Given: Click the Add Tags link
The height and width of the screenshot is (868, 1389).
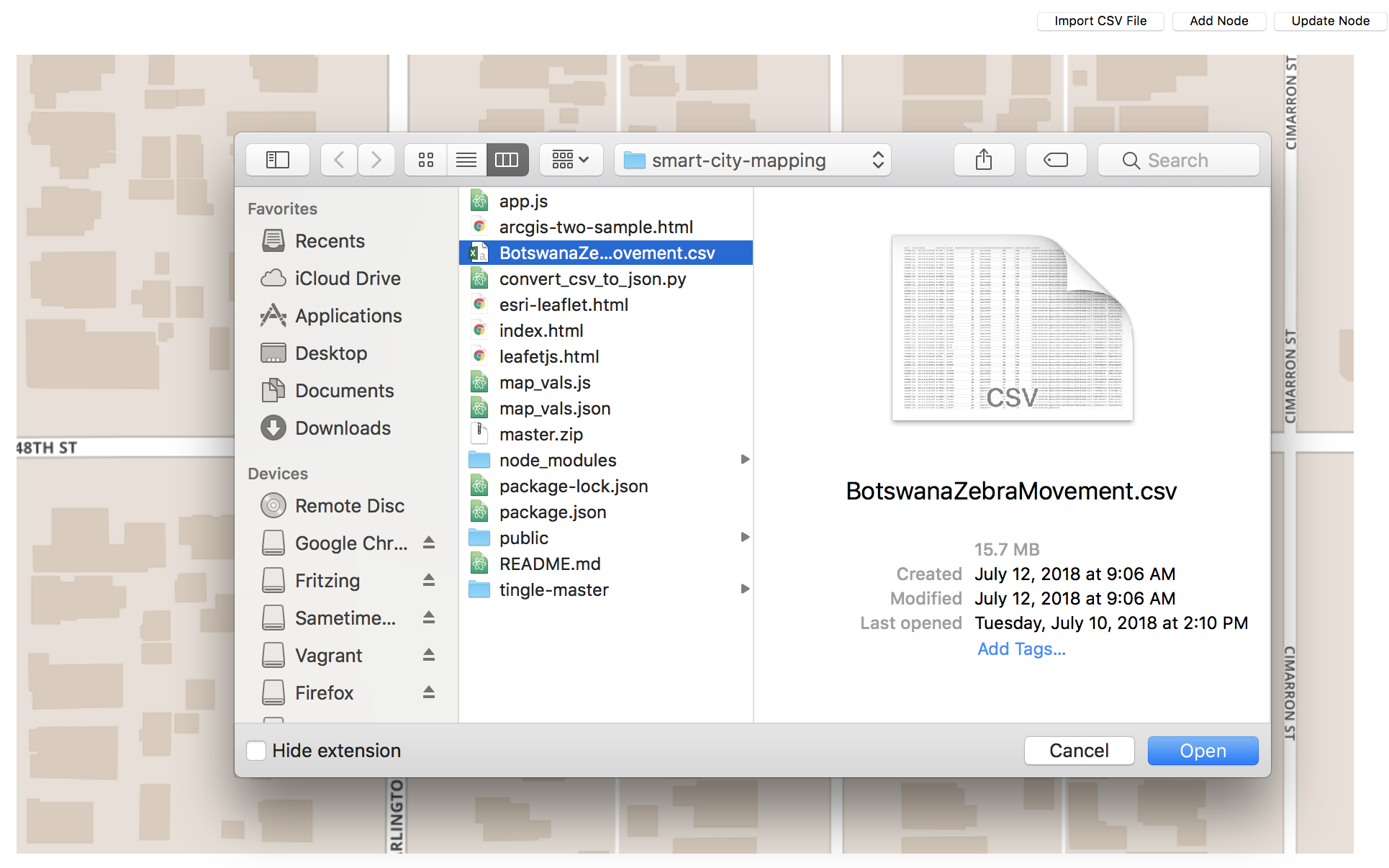Looking at the screenshot, I should point(1021,649).
